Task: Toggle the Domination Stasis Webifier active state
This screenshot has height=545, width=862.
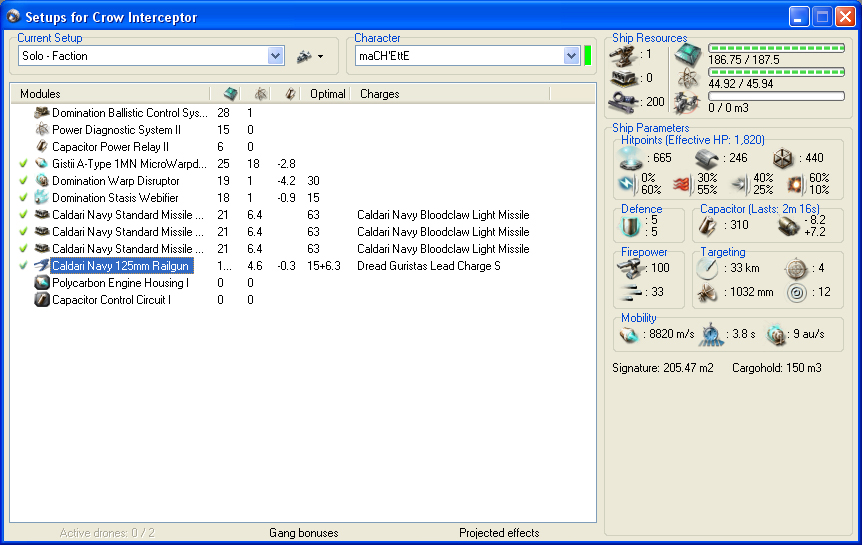Action: 23,198
